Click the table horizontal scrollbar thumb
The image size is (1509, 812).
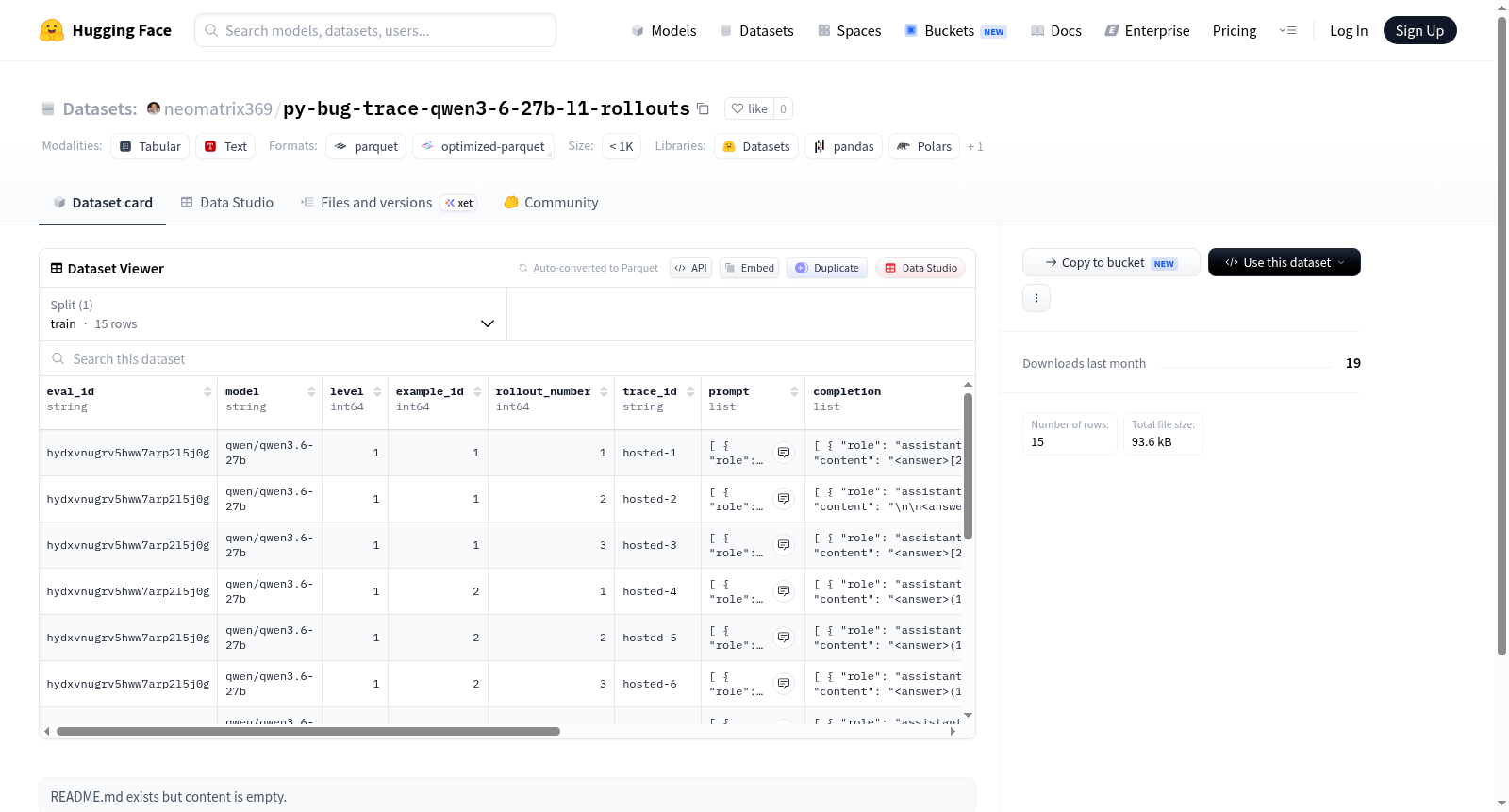coord(308,731)
